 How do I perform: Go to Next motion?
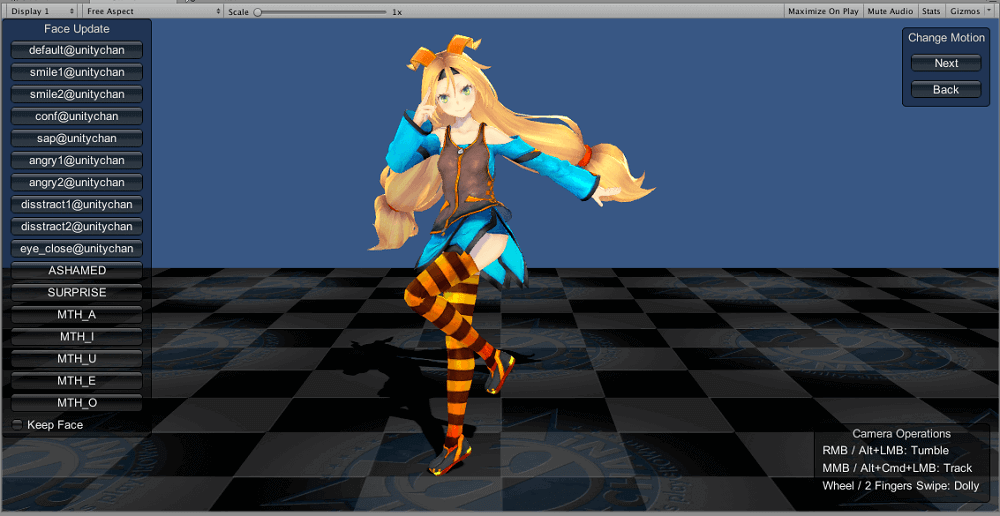point(946,64)
